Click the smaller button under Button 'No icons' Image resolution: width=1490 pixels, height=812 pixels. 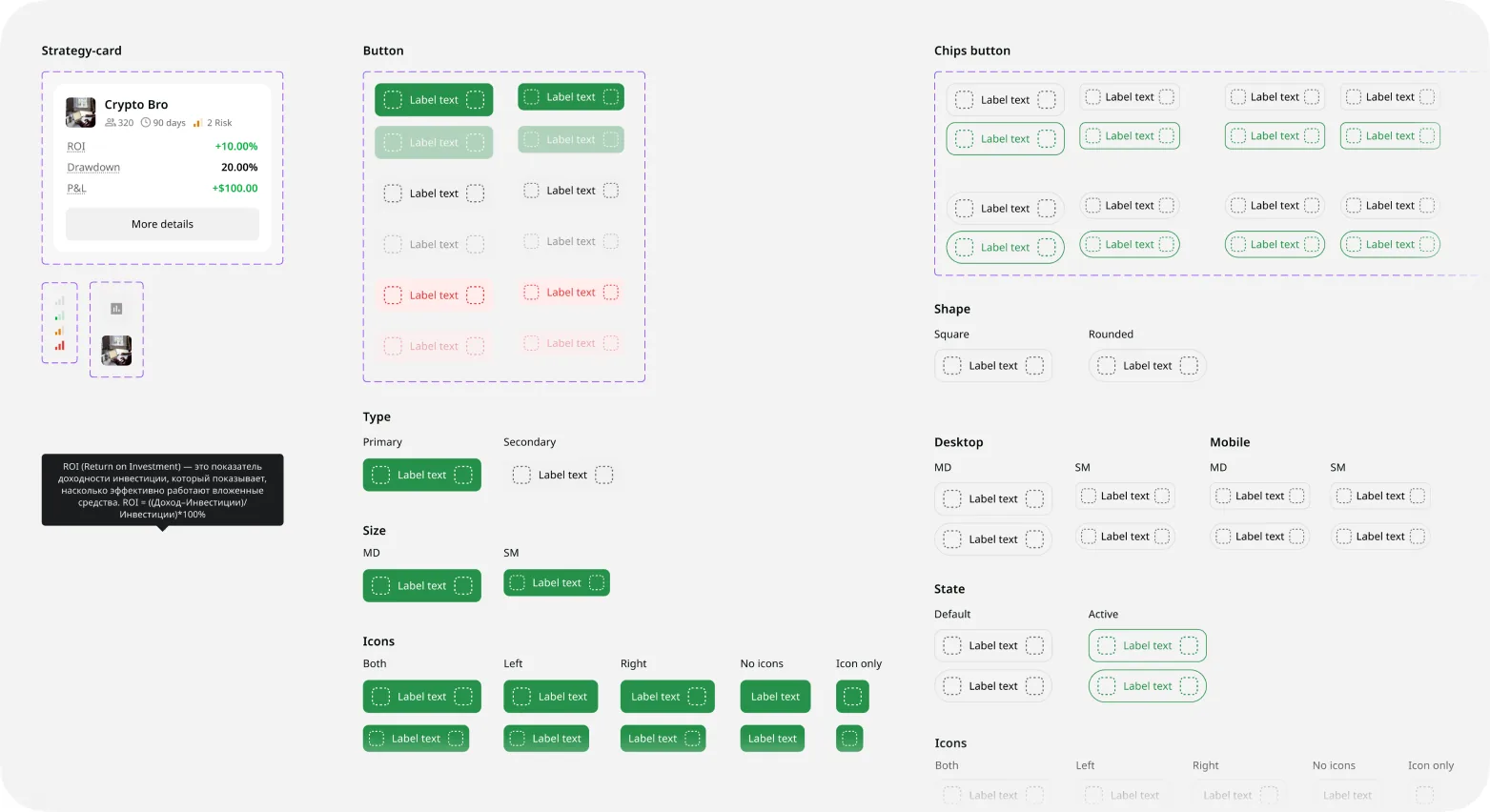[x=772, y=739]
